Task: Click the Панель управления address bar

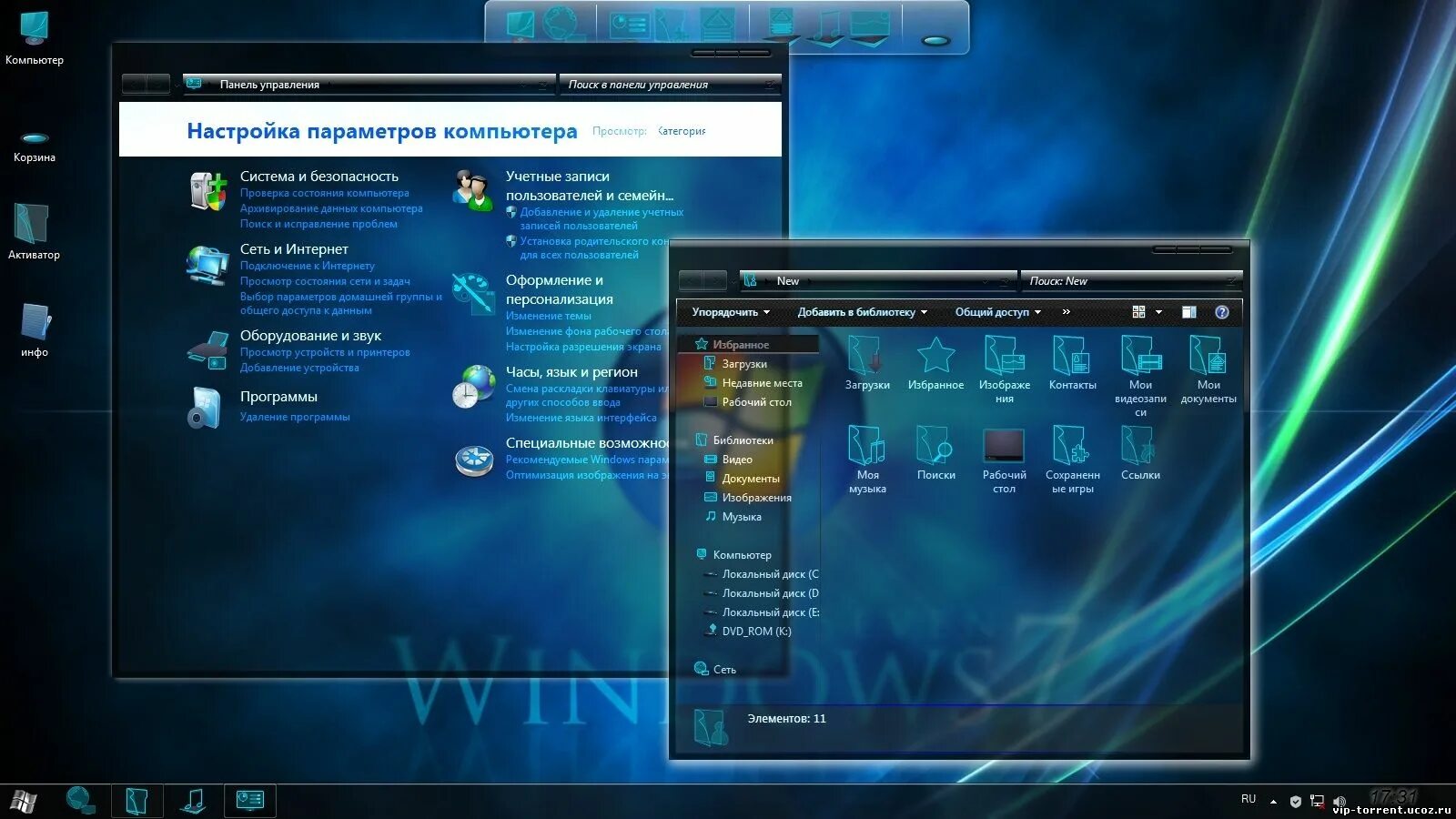Action: [x=369, y=85]
